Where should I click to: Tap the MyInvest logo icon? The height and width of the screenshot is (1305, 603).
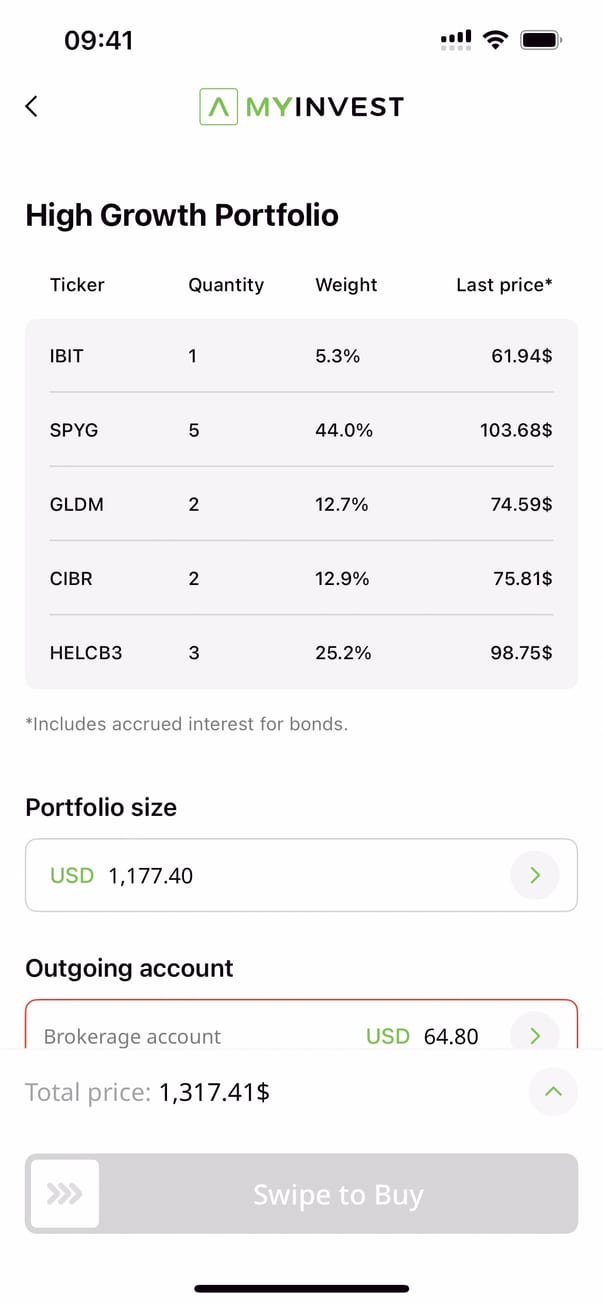pyautogui.click(x=218, y=107)
